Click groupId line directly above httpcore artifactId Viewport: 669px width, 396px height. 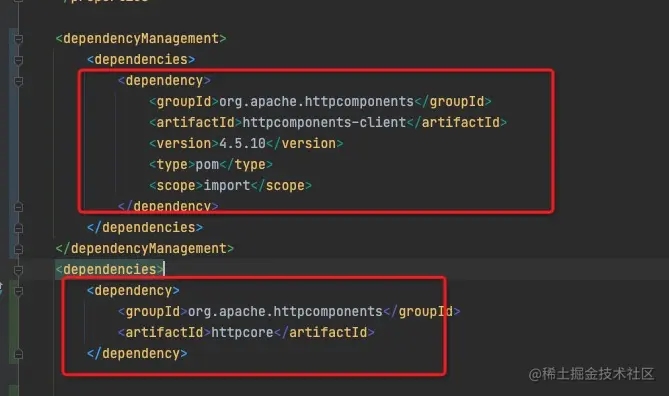[289, 312]
